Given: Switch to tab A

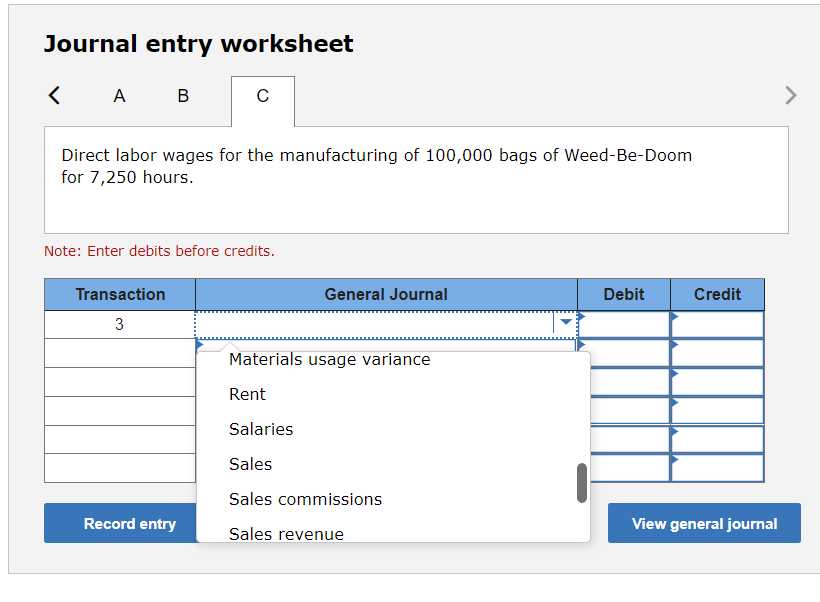Looking at the screenshot, I should point(119,96).
